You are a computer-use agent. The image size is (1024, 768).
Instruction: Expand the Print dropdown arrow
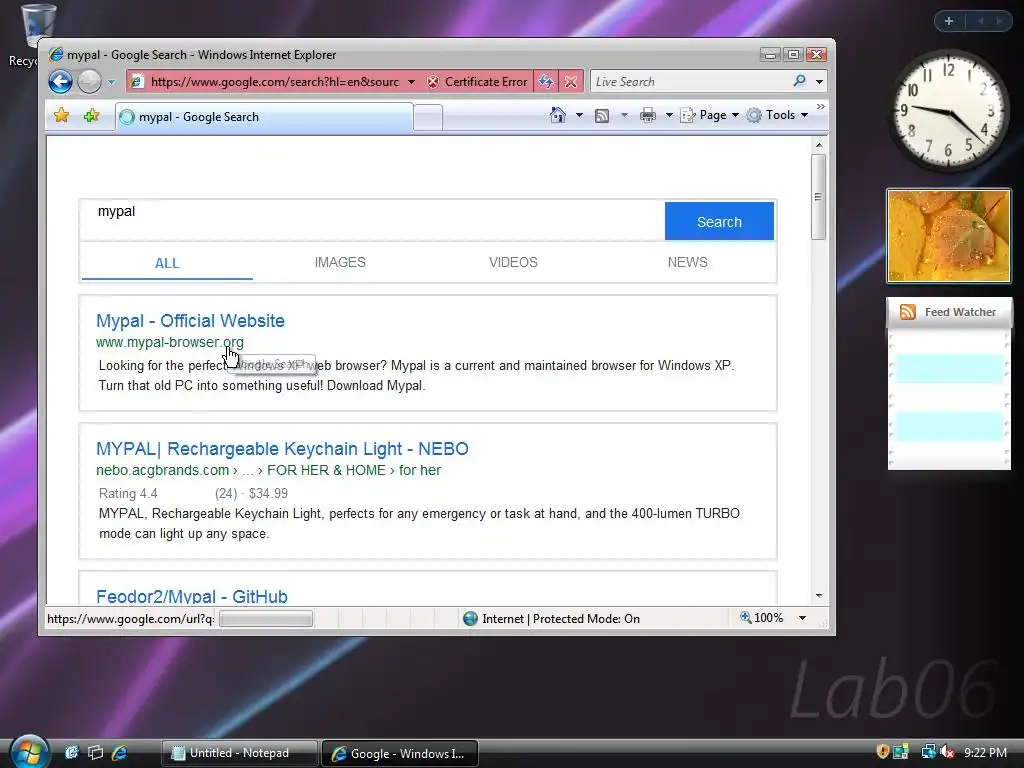669,115
